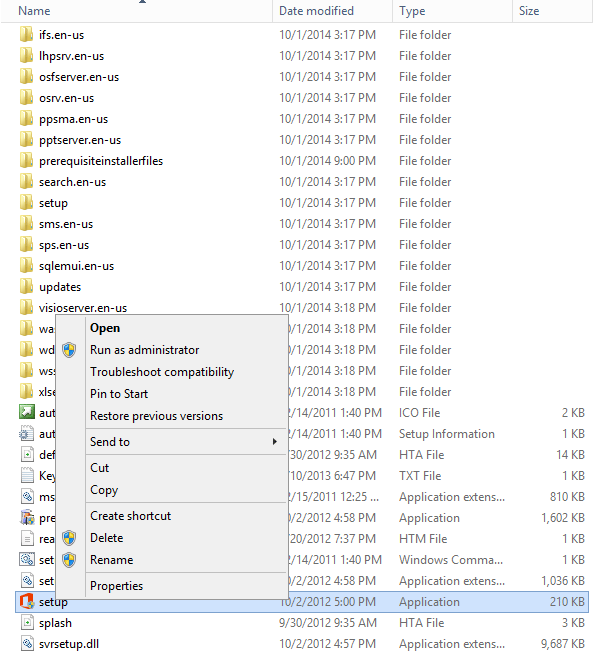The width and height of the screenshot is (598, 652).
Task: Expand the Send to submenu arrow
Action: click(x=274, y=442)
